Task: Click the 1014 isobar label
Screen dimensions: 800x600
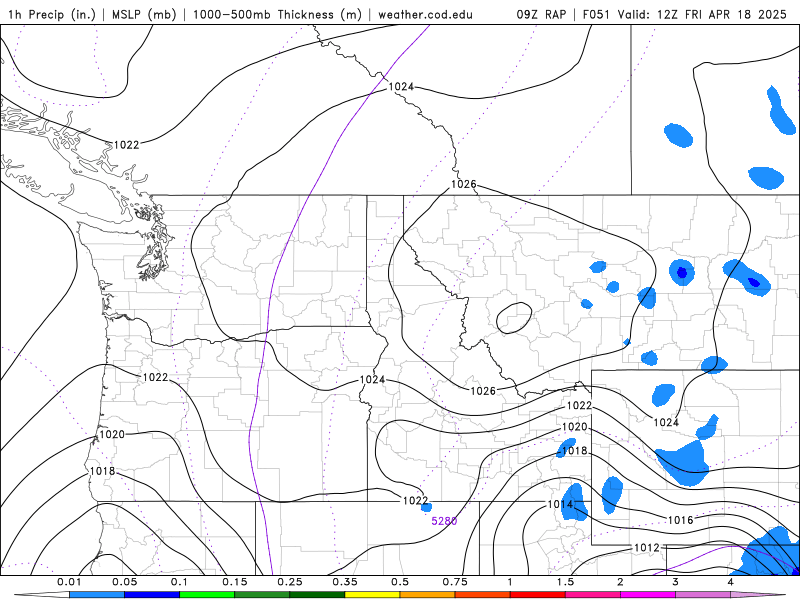Action: pyautogui.click(x=560, y=504)
